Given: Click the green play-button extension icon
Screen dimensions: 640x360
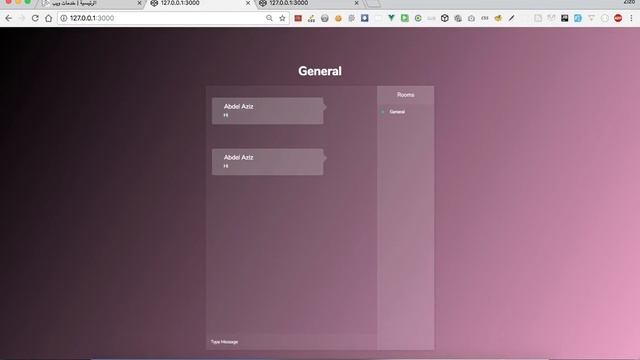Looking at the screenshot, I should click(x=404, y=18).
